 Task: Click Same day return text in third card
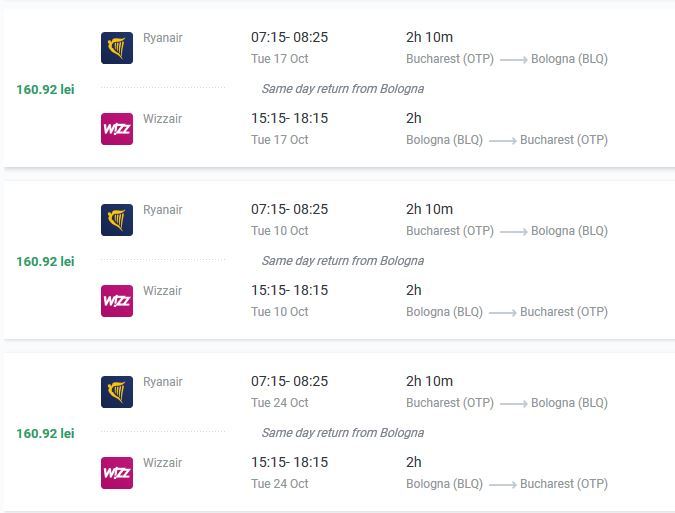(x=343, y=433)
